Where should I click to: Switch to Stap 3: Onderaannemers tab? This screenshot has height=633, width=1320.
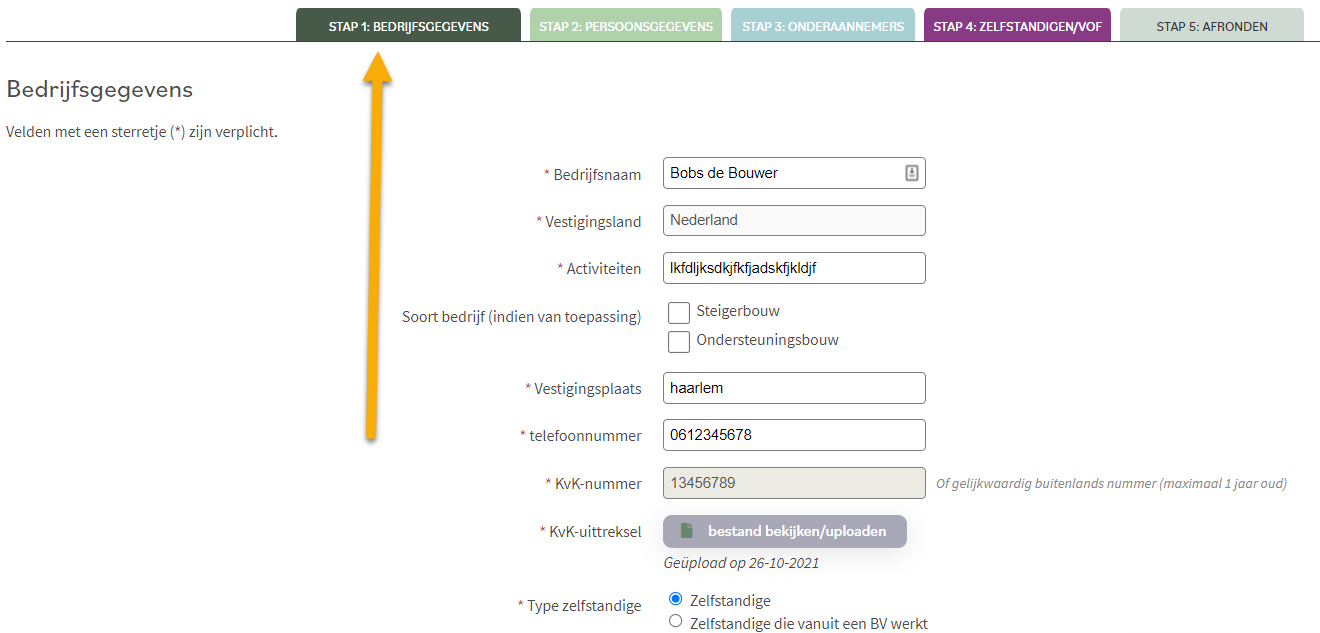(x=823, y=26)
